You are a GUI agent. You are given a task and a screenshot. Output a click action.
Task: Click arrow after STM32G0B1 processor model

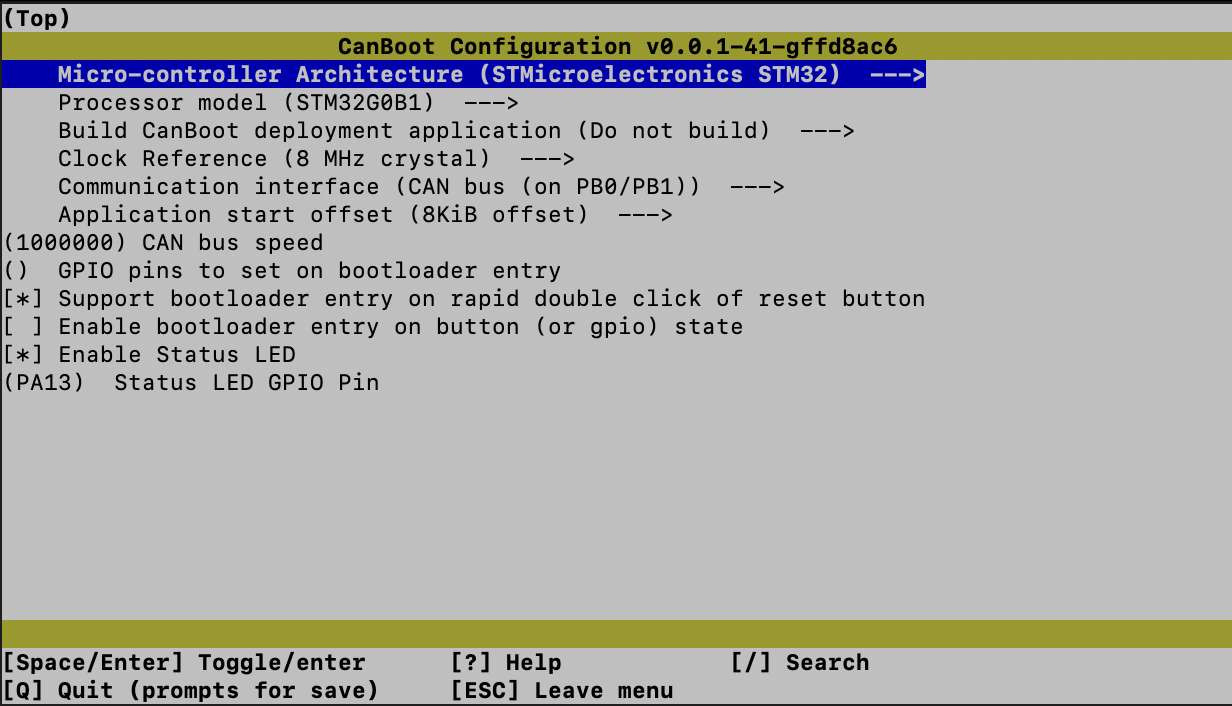pyautogui.click(x=490, y=103)
